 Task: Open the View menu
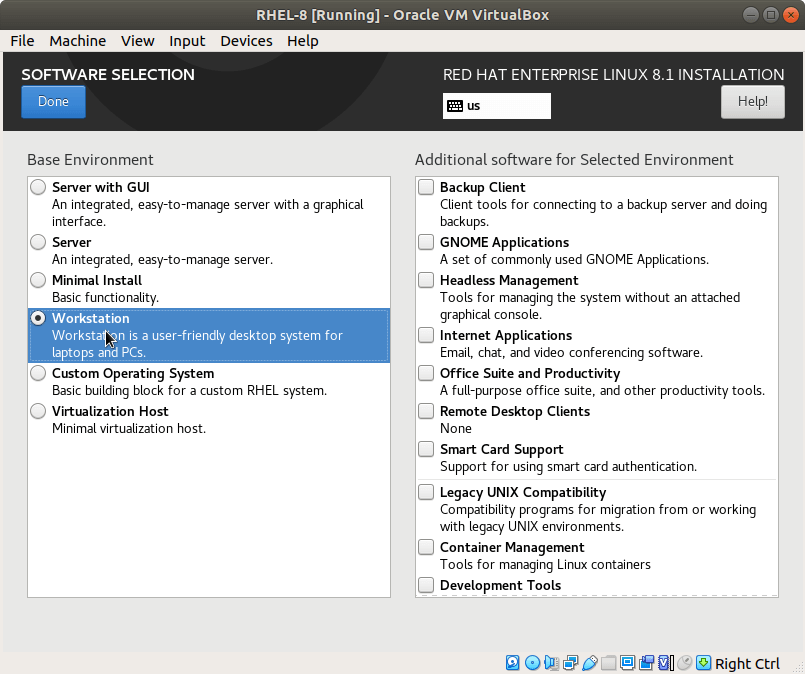138,41
